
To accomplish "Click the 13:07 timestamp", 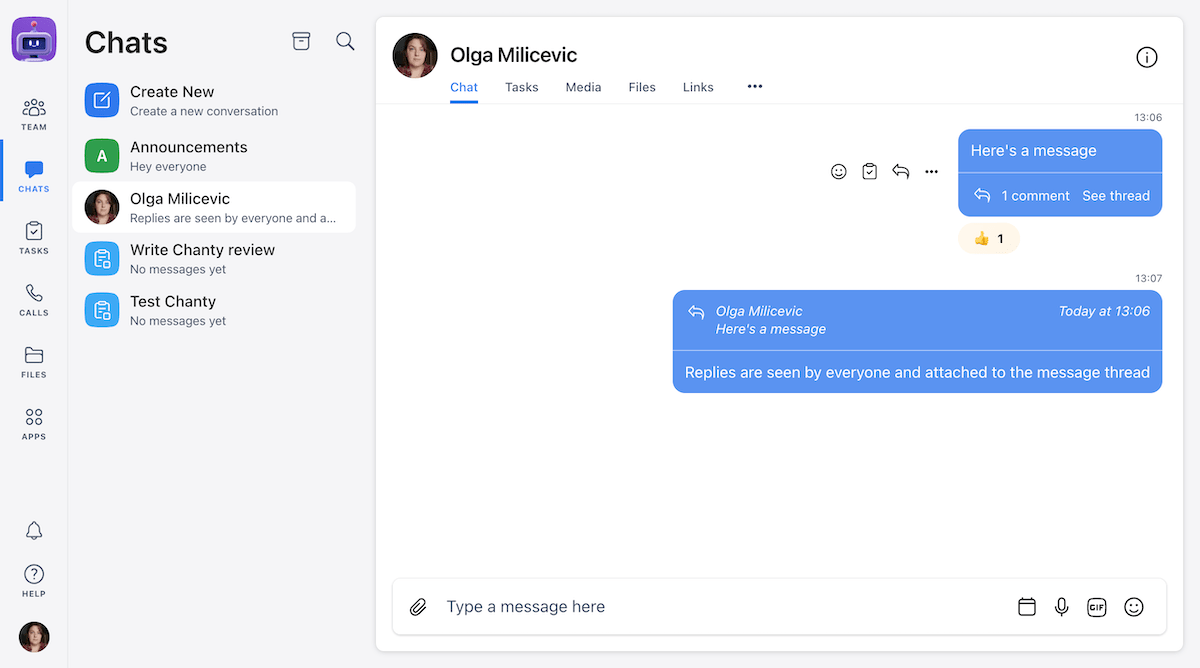I will click(1148, 278).
